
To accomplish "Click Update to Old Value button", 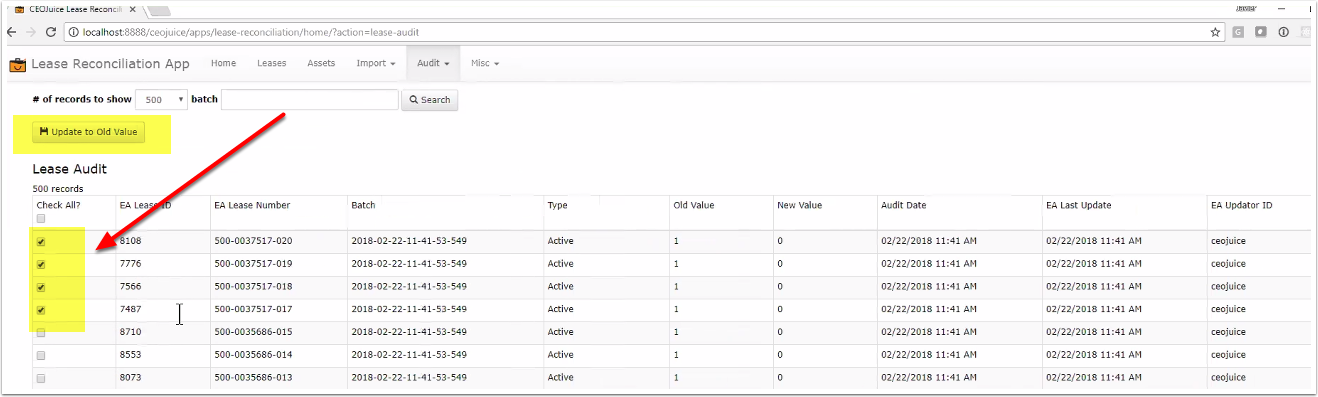I will (89, 132).
